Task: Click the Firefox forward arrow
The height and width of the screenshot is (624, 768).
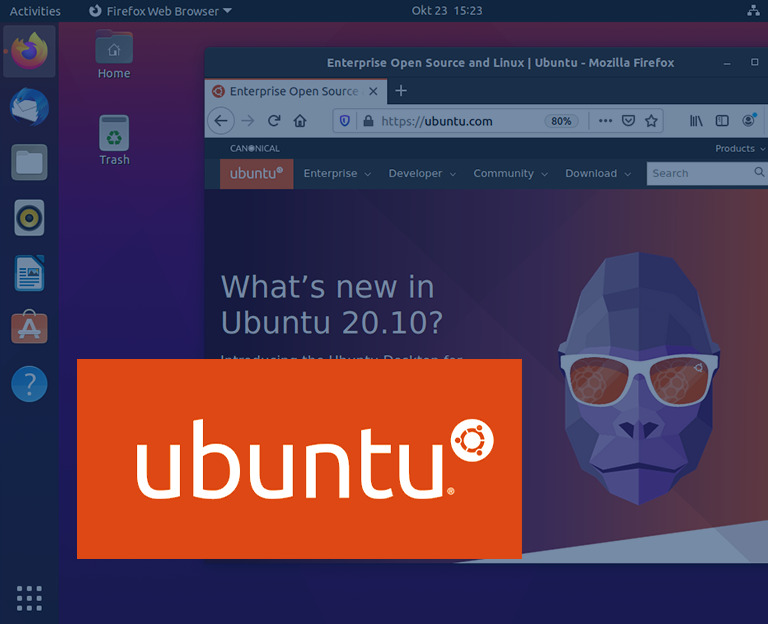Action: point(248,120)
